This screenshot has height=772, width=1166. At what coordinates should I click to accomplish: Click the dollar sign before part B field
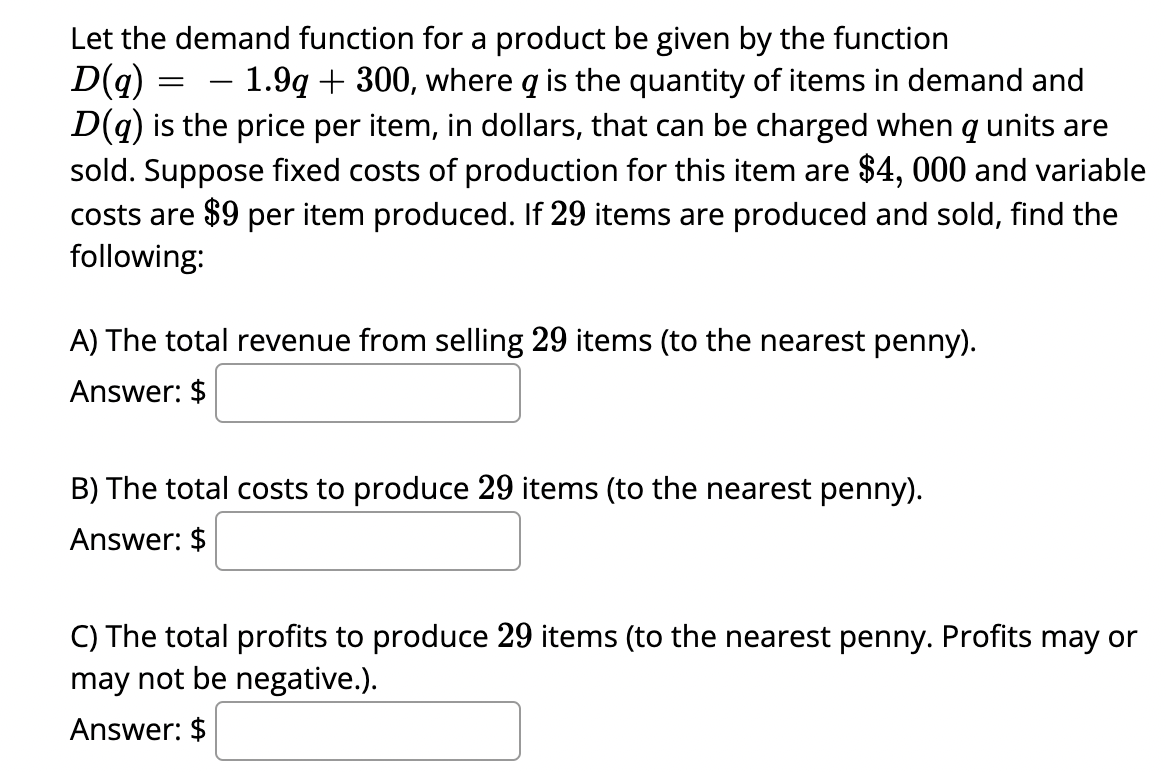coord(199,540)
